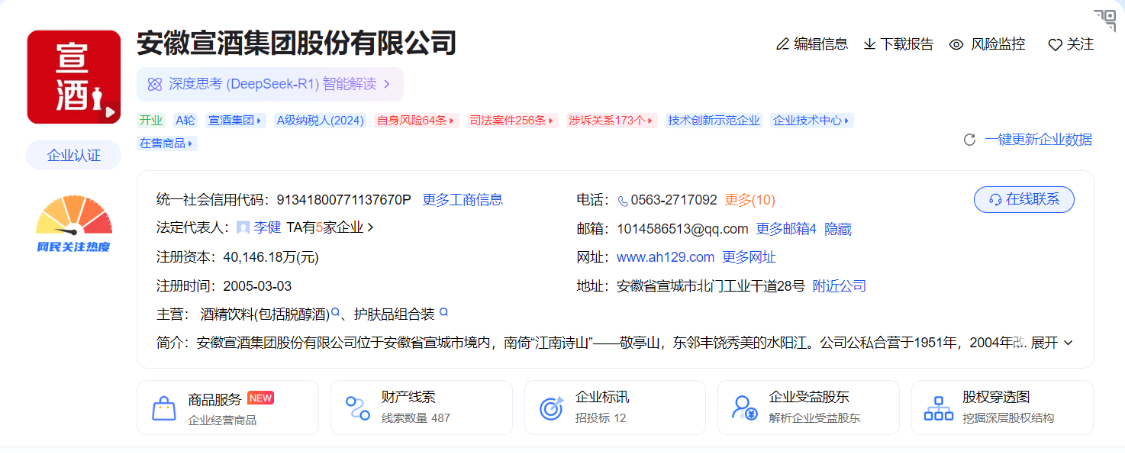Screen dimensions: 1125x453
Task: Expand the 自身风险64条 tag
Action: coord(416,120)
